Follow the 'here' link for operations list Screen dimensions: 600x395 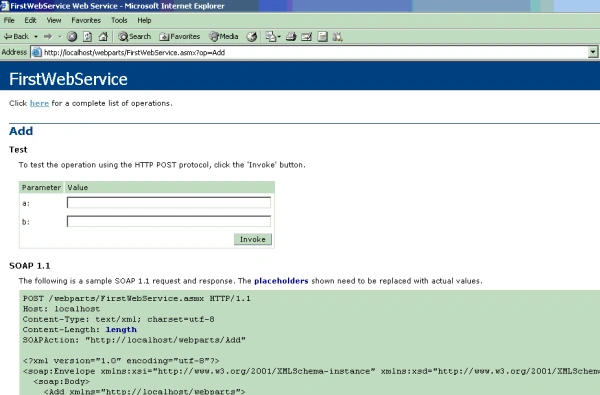coord(39,103)
